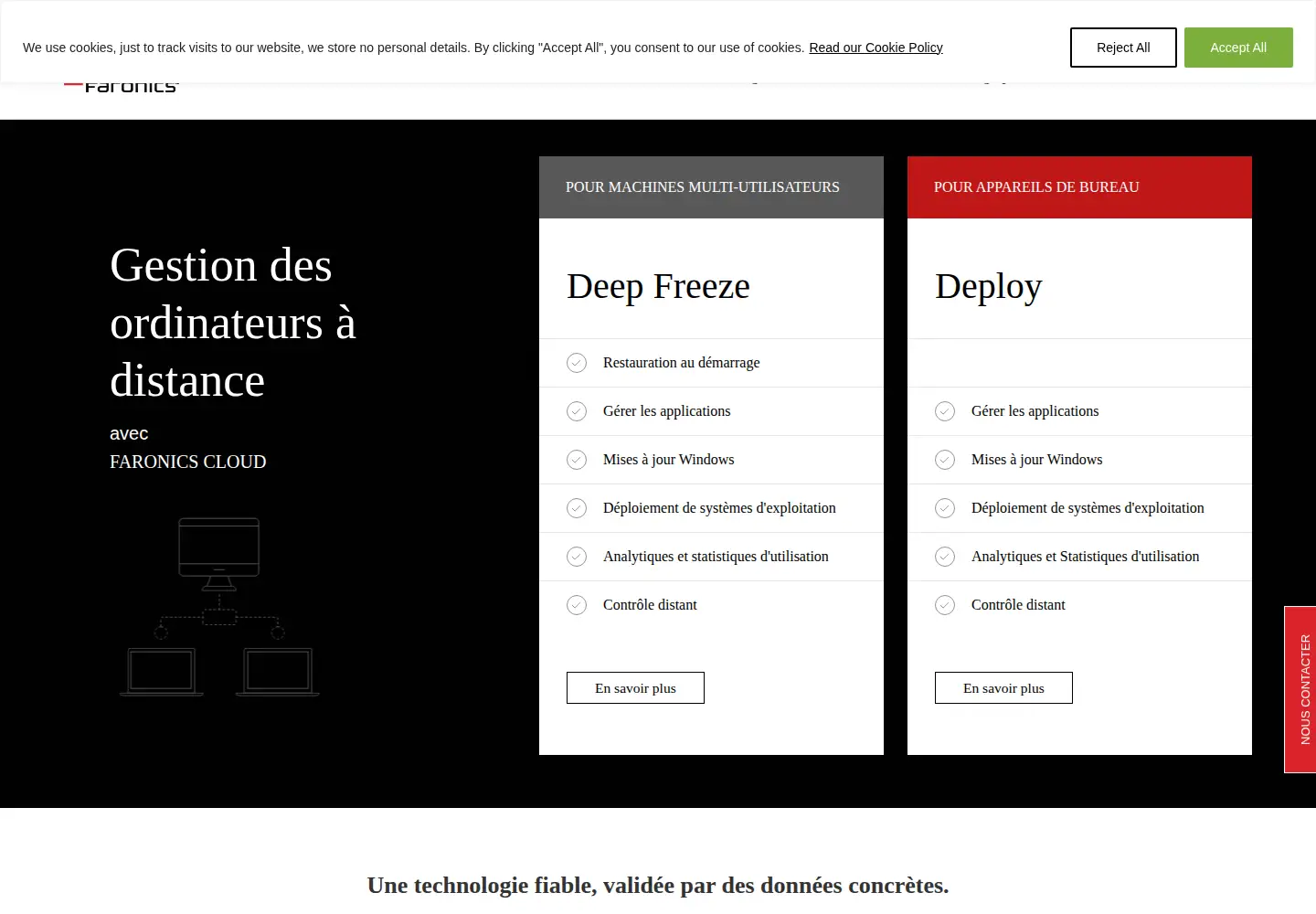This screenshot has width=1316, height=914.
Task: Click Mises à jour Windows in Deploy card
Action: tap(1036, 460)
